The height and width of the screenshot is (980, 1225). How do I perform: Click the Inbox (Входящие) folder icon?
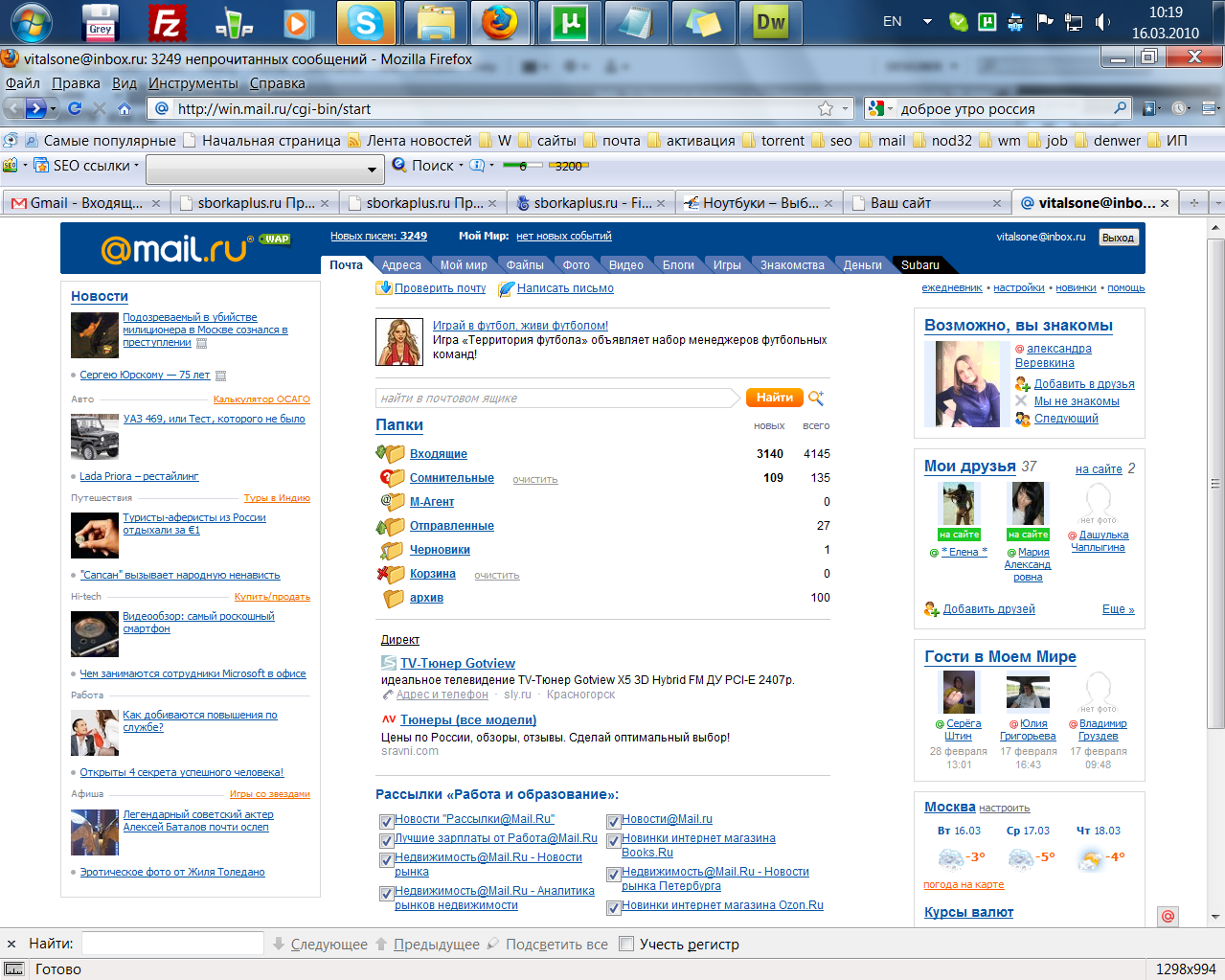pyautogui.click(x=391, y=453)
